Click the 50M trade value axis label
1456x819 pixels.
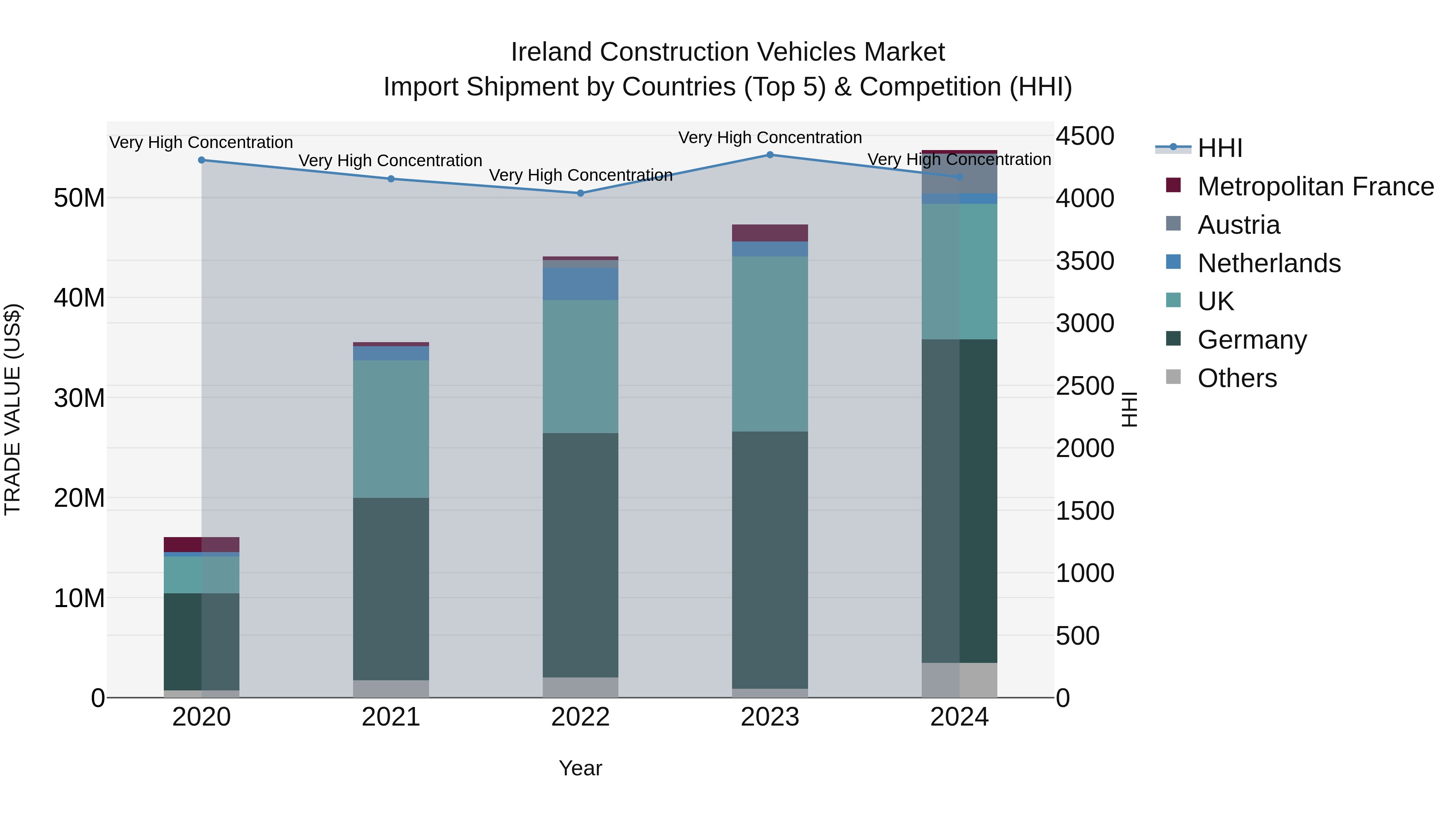(x=79, y=198)
